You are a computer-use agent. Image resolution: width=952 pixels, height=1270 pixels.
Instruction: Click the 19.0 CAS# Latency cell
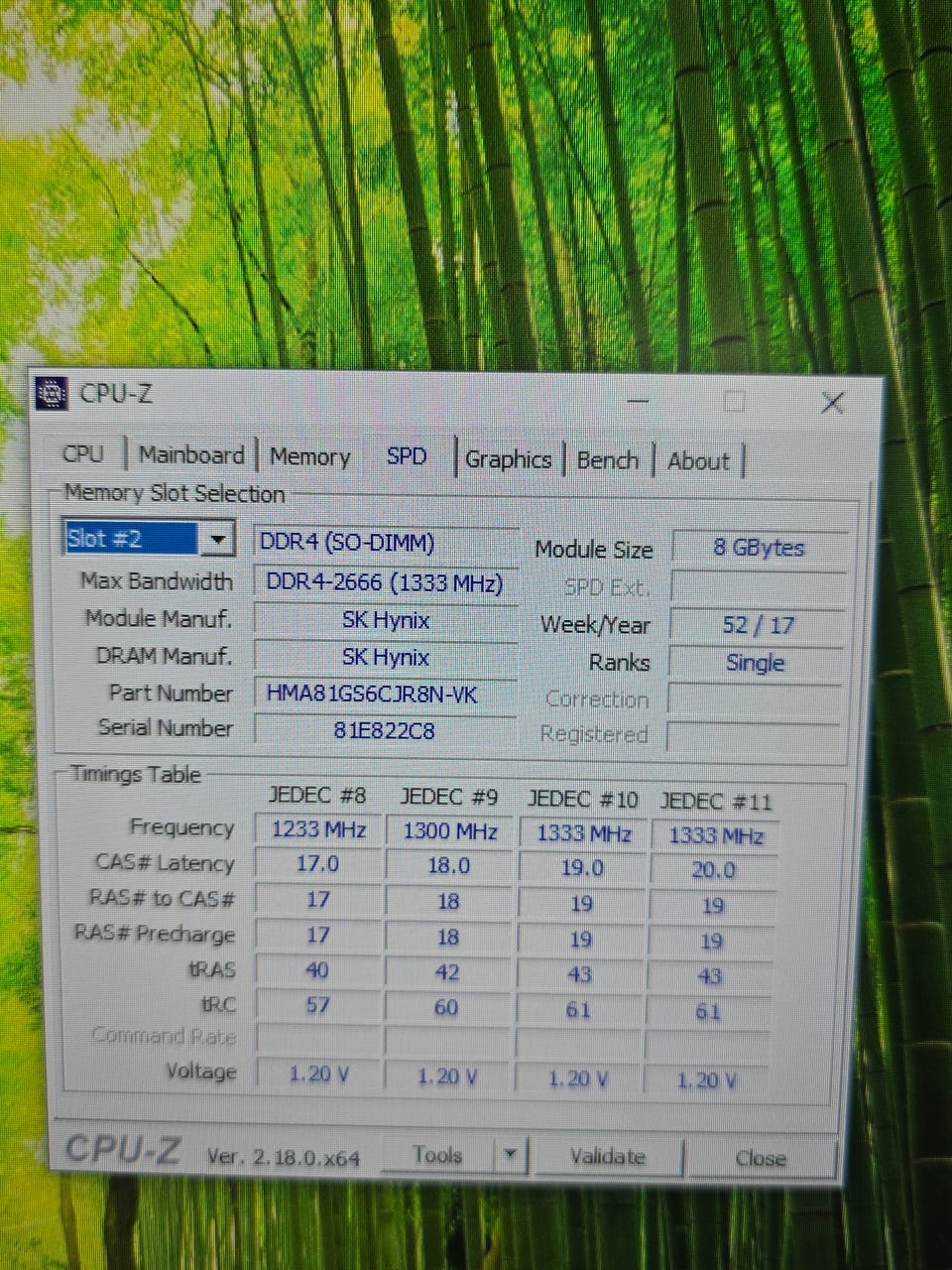pos(582,868)
